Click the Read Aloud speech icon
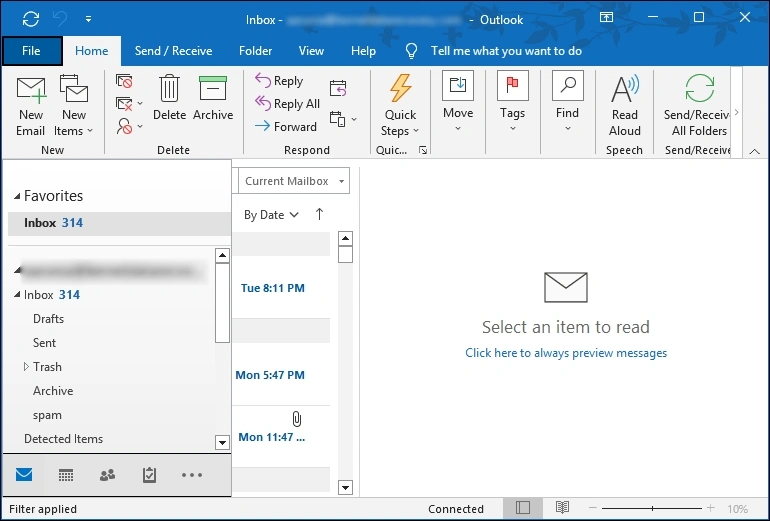Image resolution: width=770 pixels, height=521 pixels. pyautogui.click(x=625, y=106)
